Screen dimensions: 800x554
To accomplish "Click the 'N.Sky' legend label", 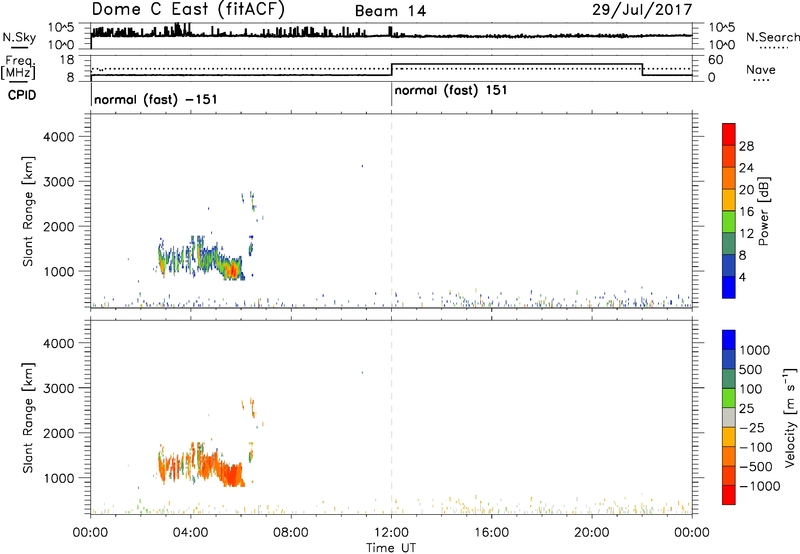I will click(19, 37).
